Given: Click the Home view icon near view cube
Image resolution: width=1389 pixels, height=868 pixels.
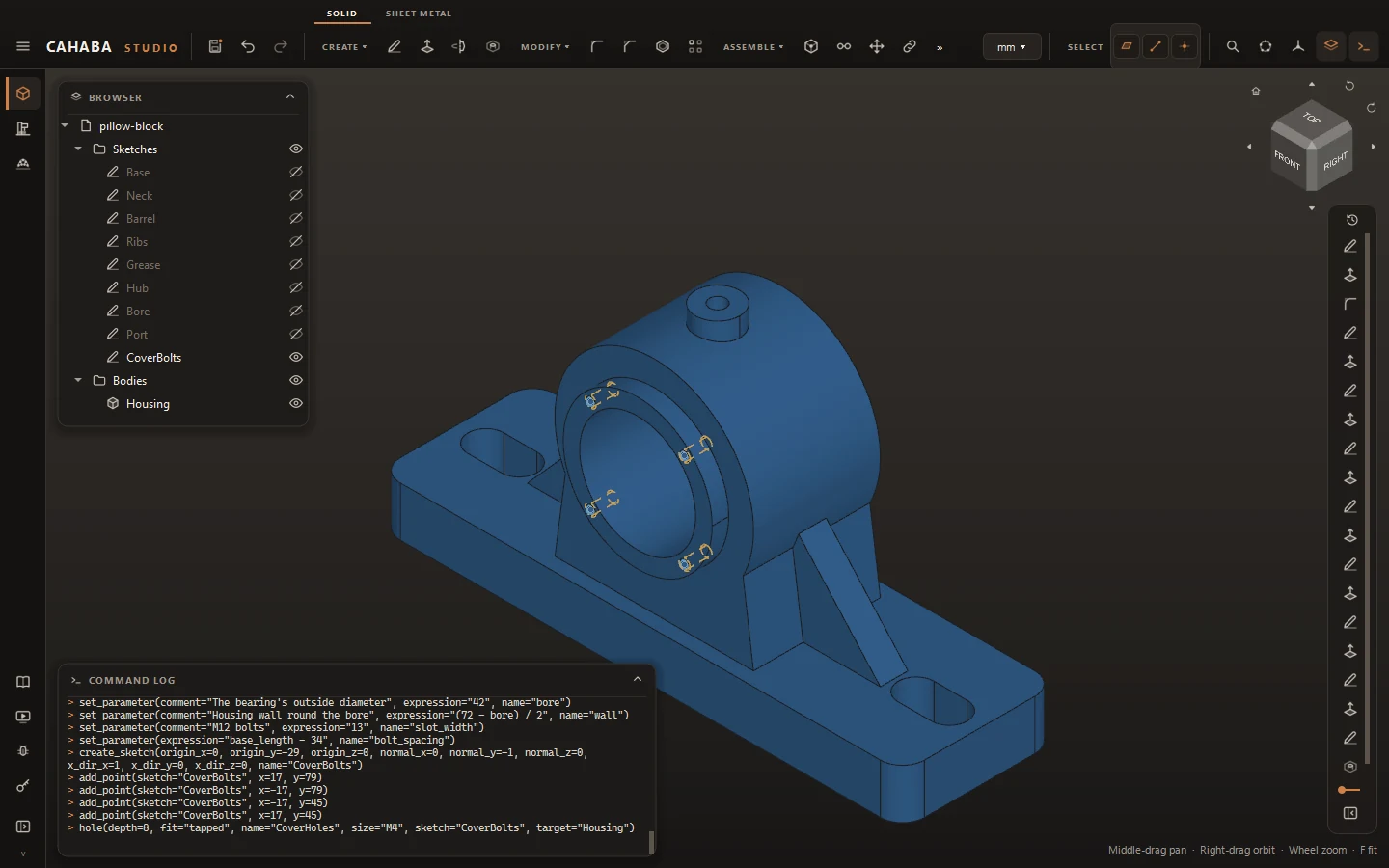Looking at the screenshot, I should pos(1256,91).
